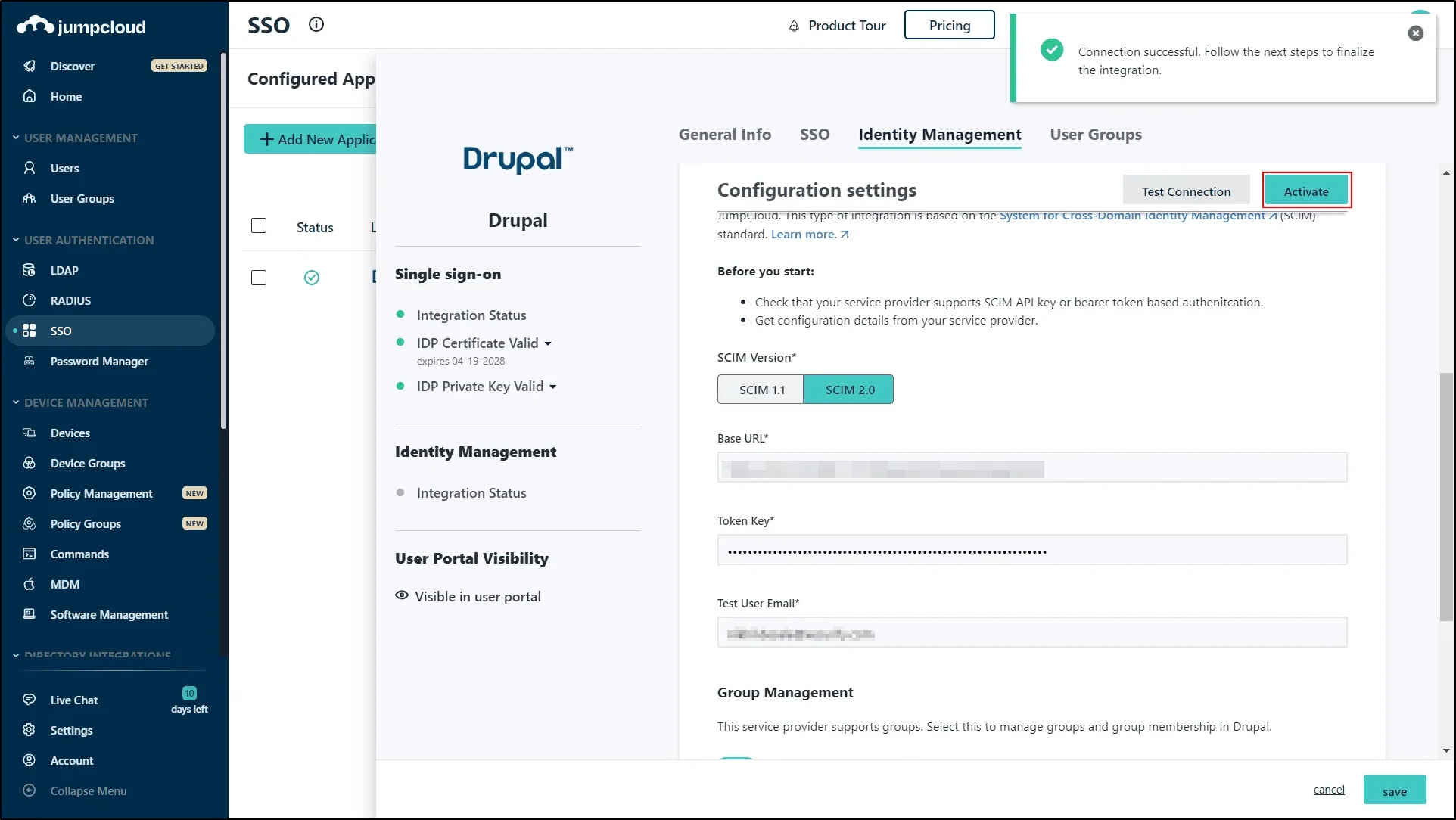Open the Software Management icon

(x=30, y=614)
